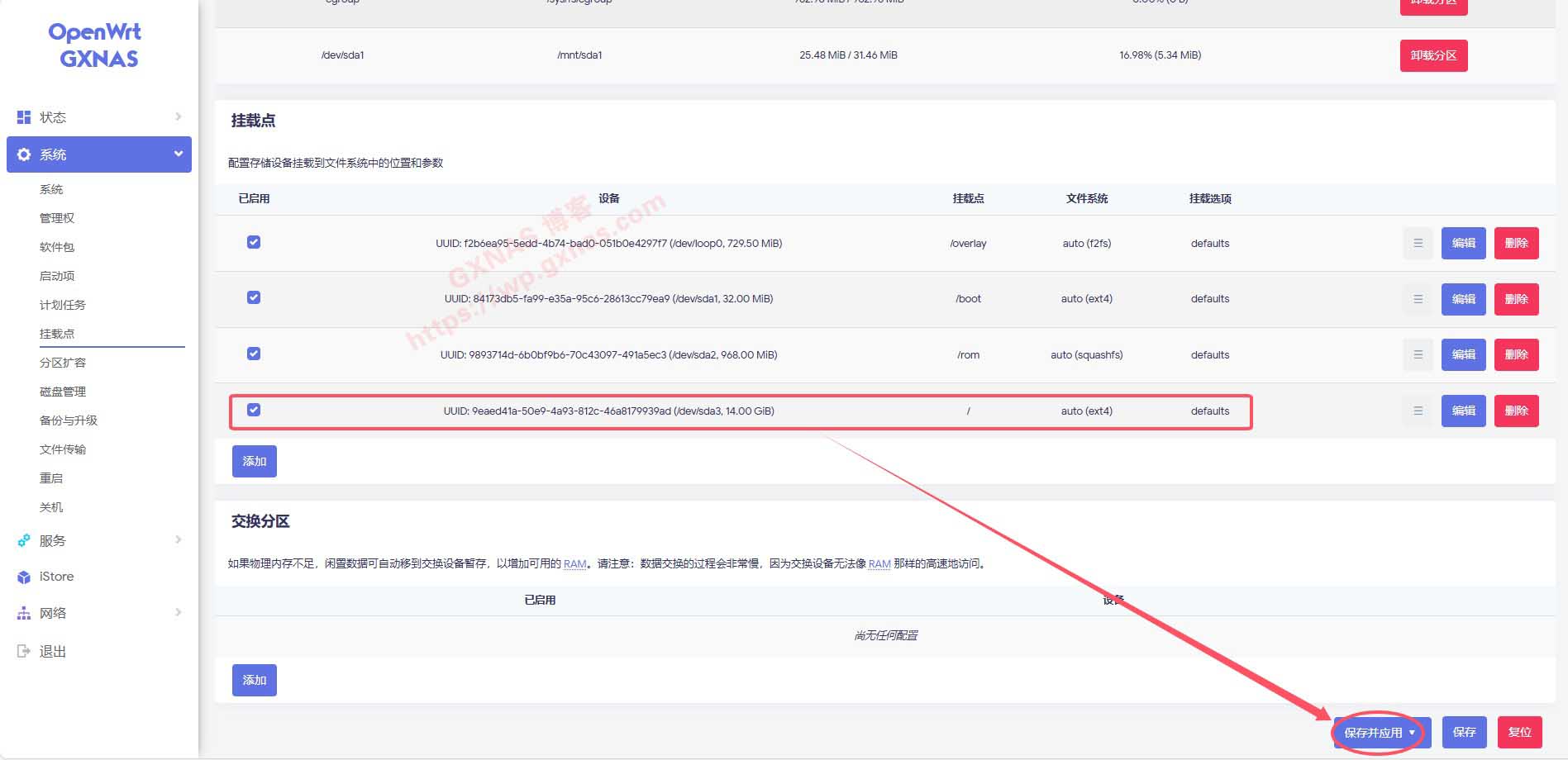
Task: Click 添加 under the 交换分区 section
Action: (254, 680)
